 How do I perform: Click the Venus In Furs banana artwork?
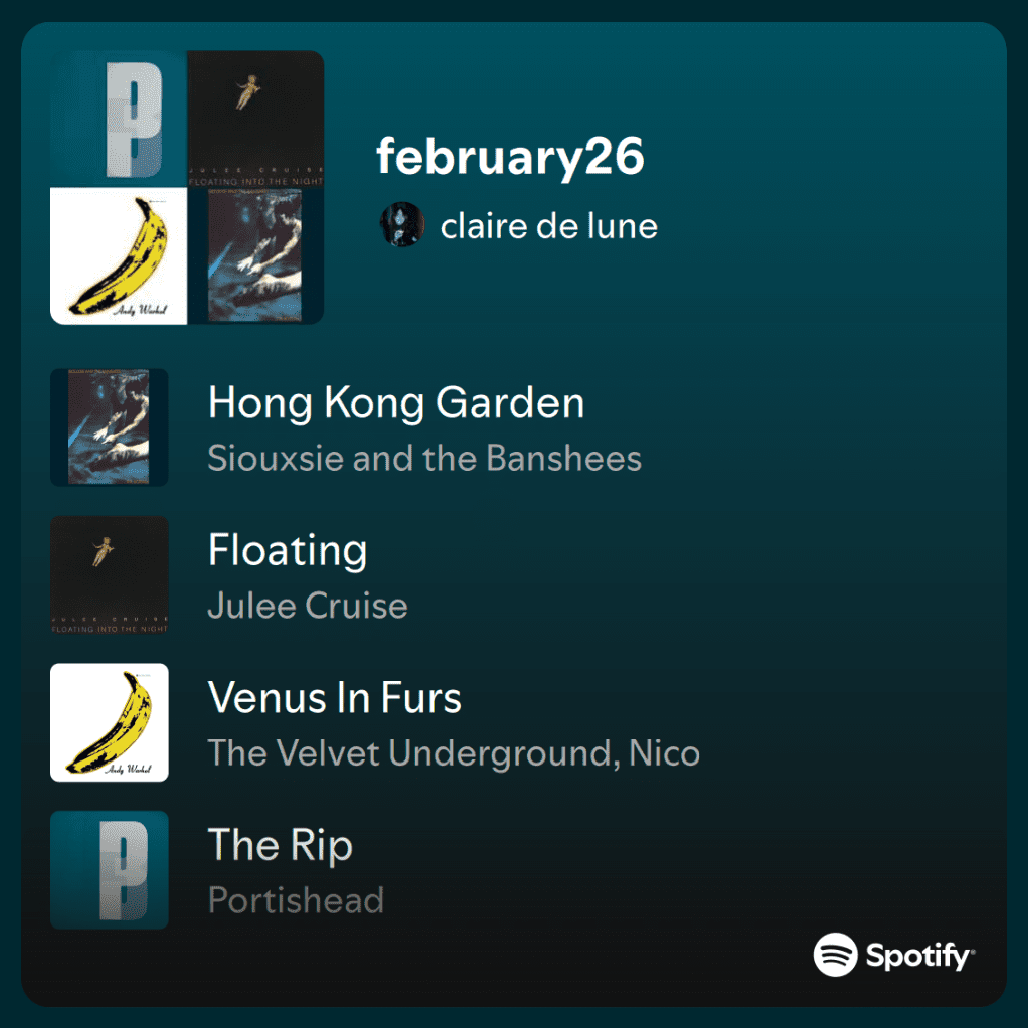coord(109,722)
